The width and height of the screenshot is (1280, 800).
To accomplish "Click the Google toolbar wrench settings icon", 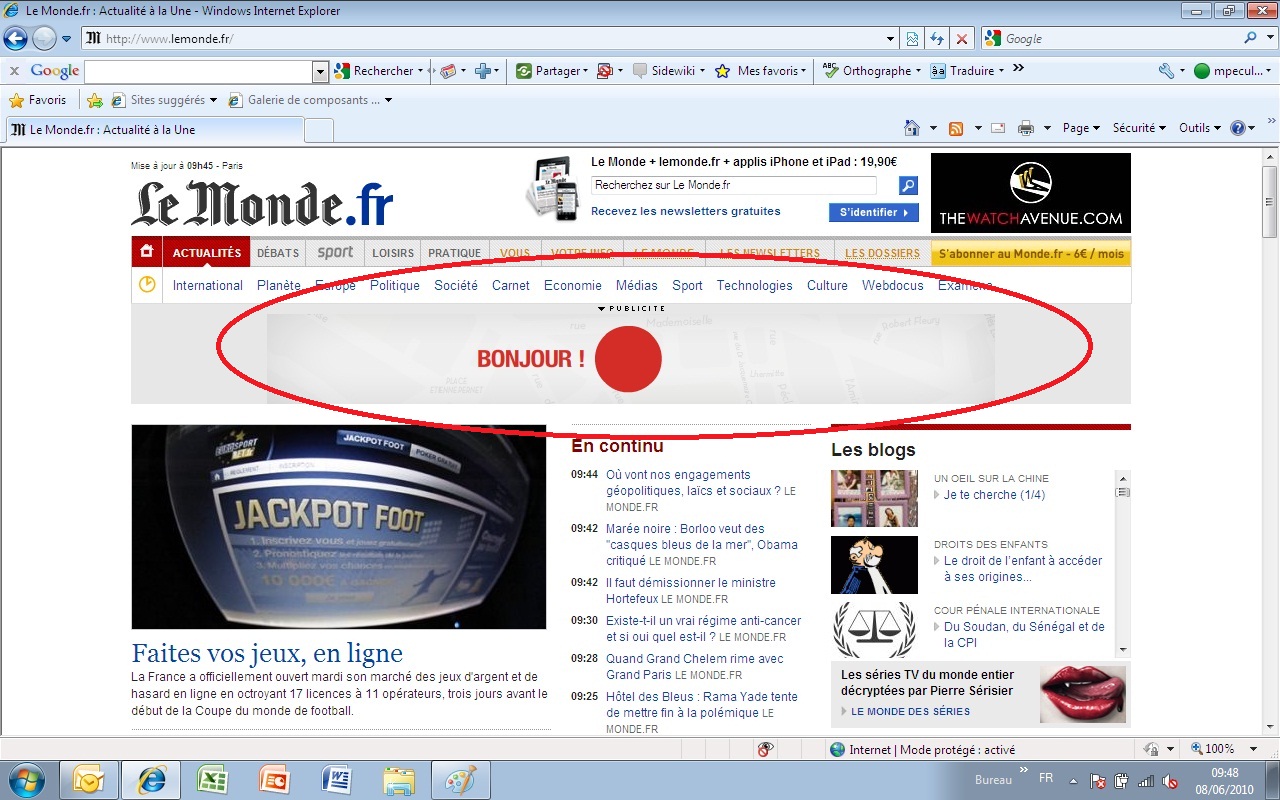I will [1166, 71].
